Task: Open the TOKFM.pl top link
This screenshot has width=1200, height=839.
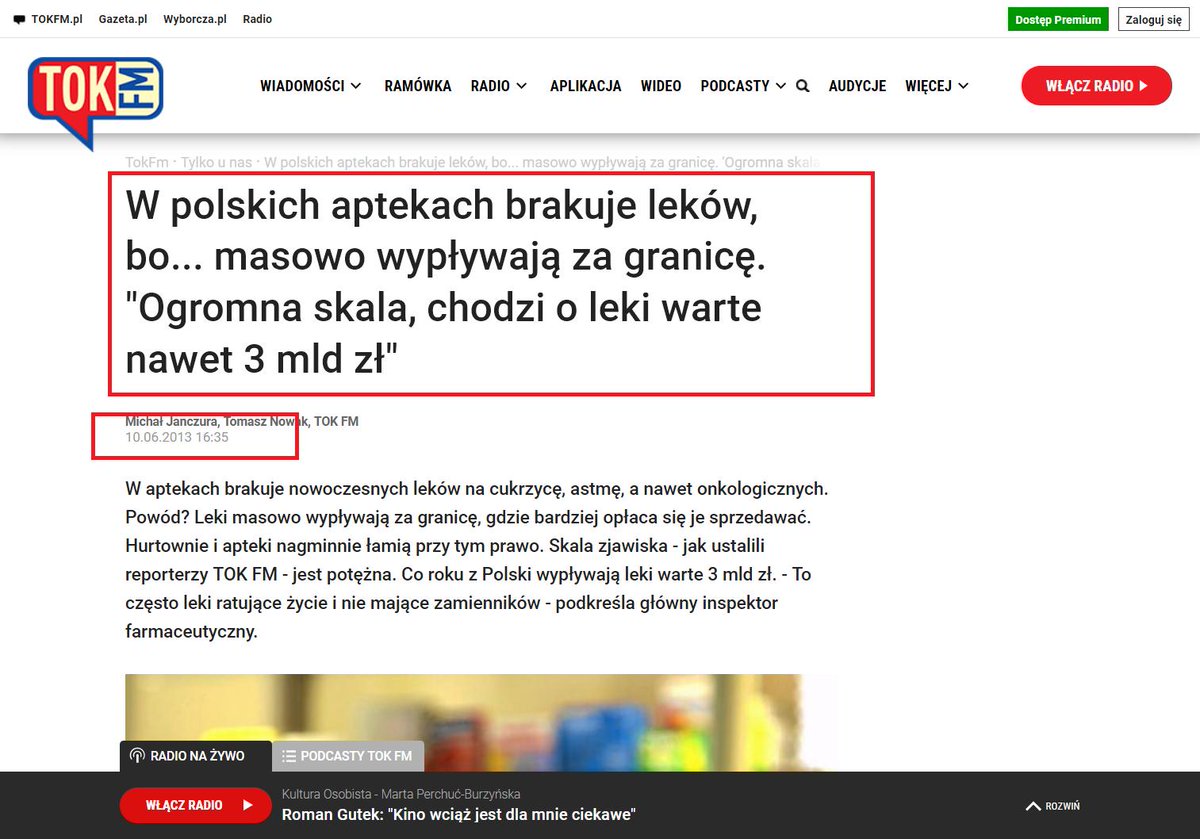Action: pyautogui.click(x=57, y=20)
